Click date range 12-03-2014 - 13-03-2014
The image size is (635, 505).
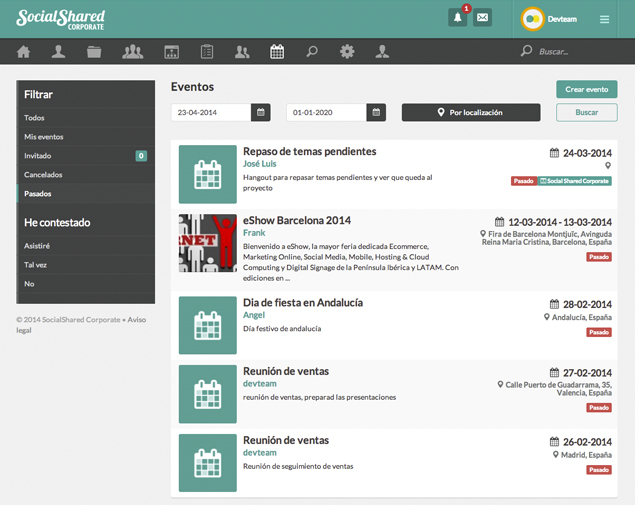560,222
